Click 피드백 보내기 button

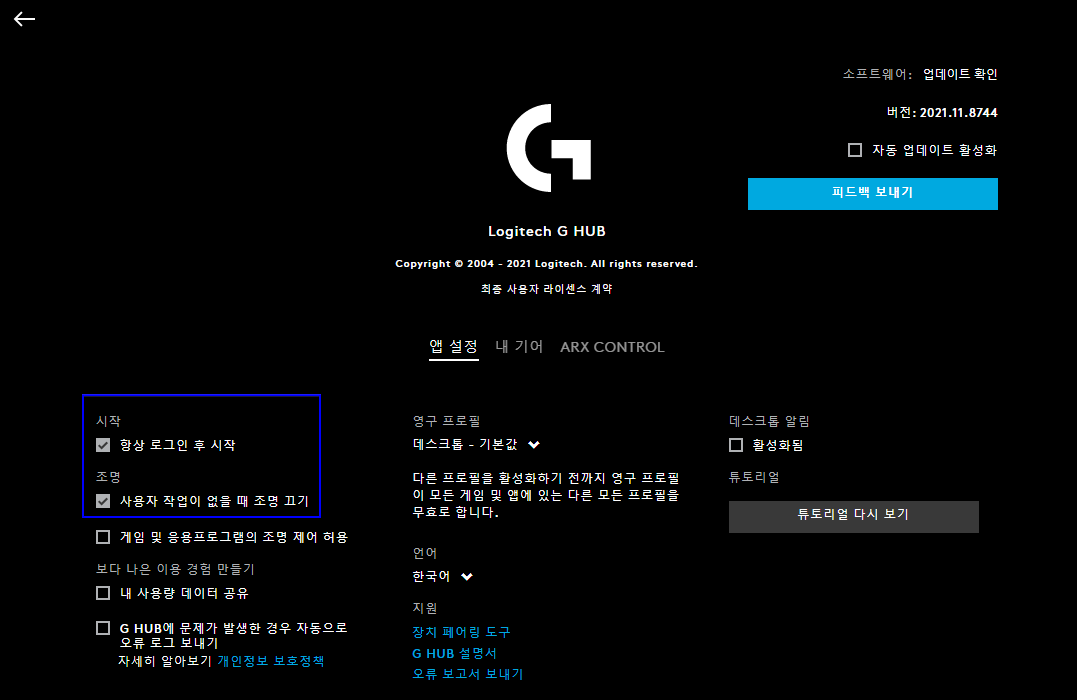tap(872, 194)
